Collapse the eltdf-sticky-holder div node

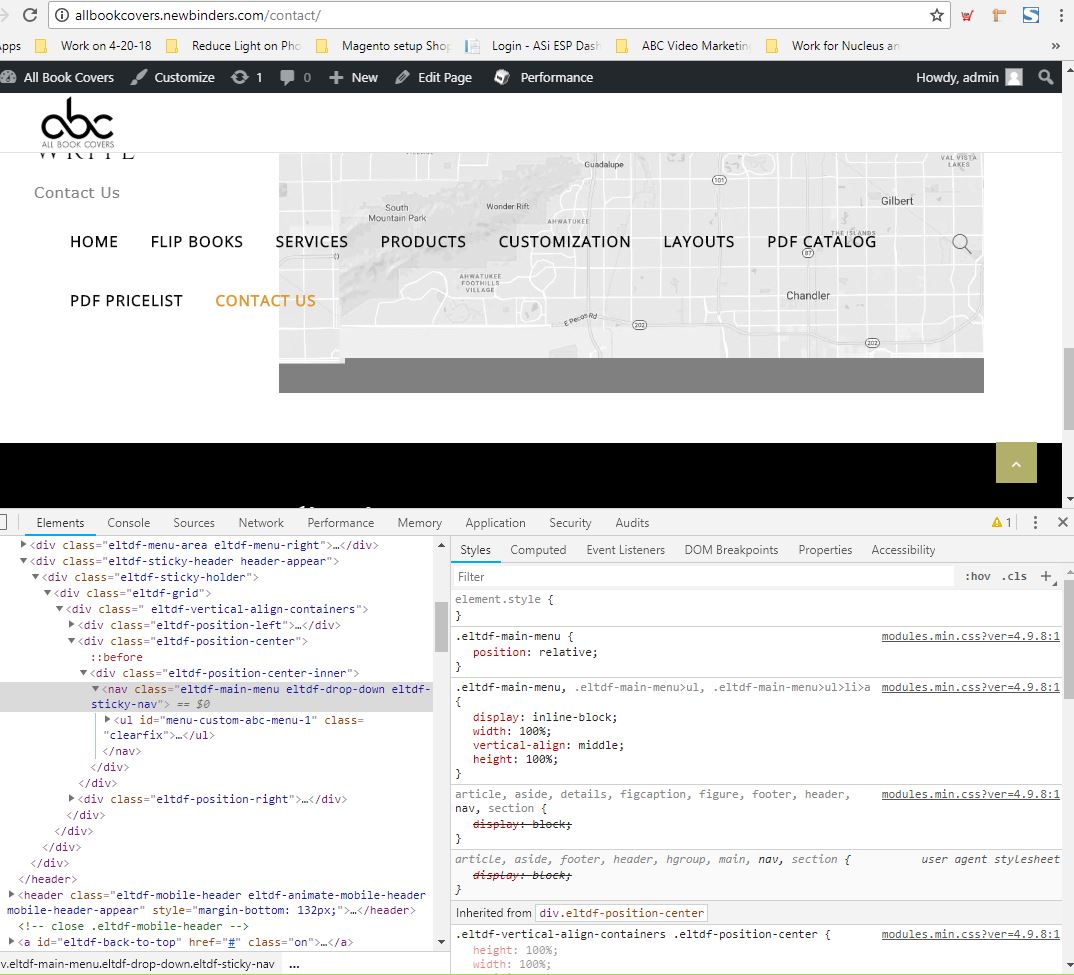click(x=36, y=577)
